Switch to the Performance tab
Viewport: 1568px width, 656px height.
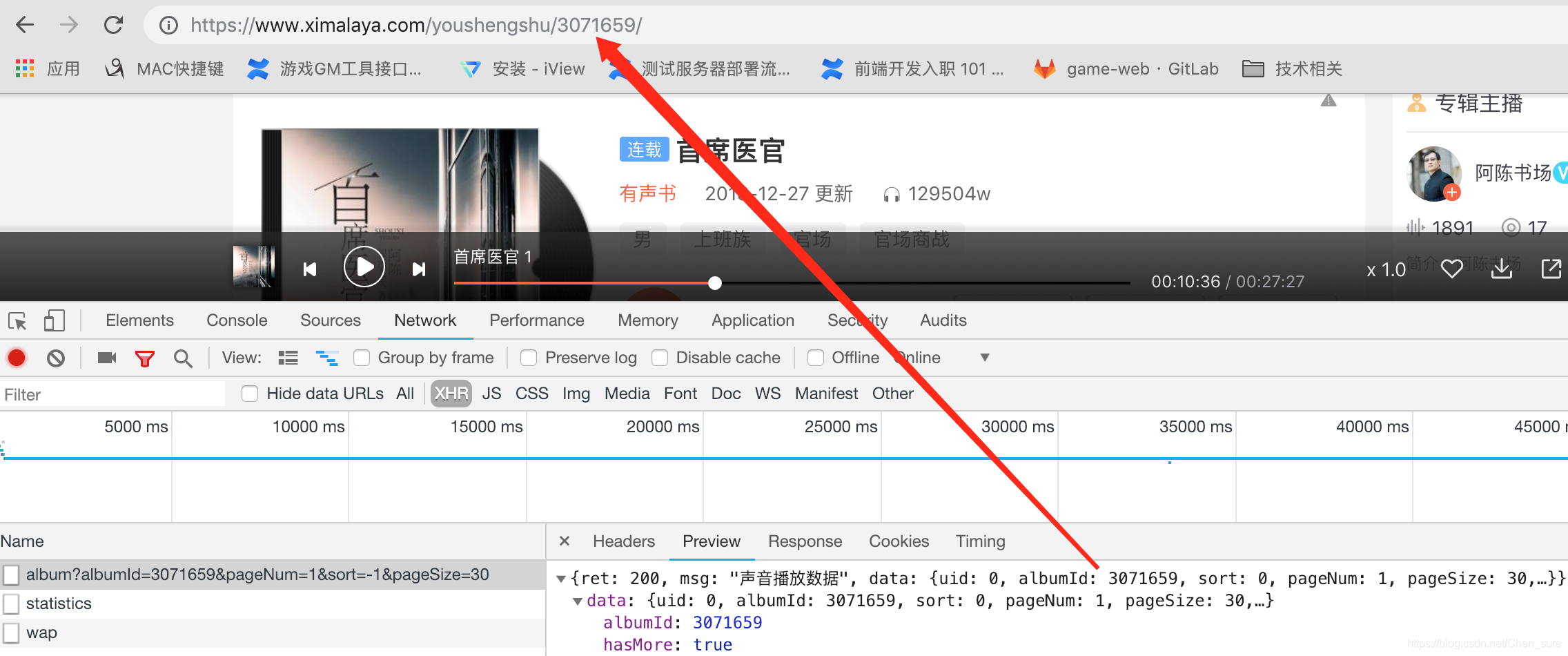pyautogui.click(x=537, y=320)
